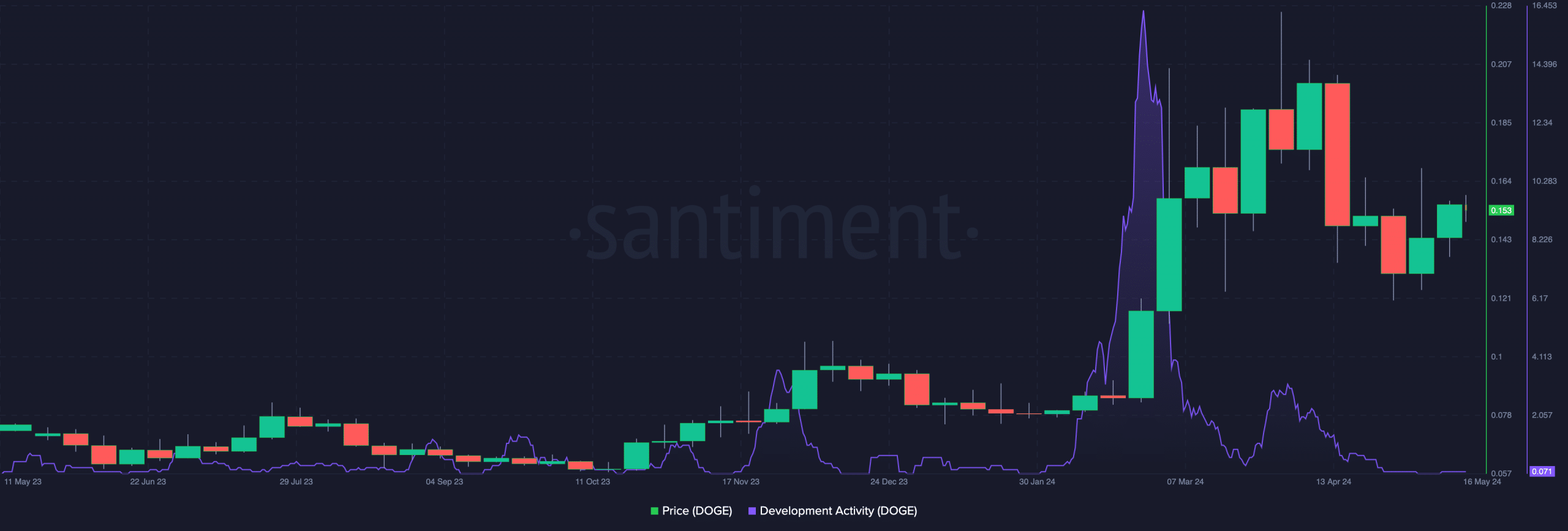
Task: Click the 0.121 price axis value
Action: (x=1501, y=298)
